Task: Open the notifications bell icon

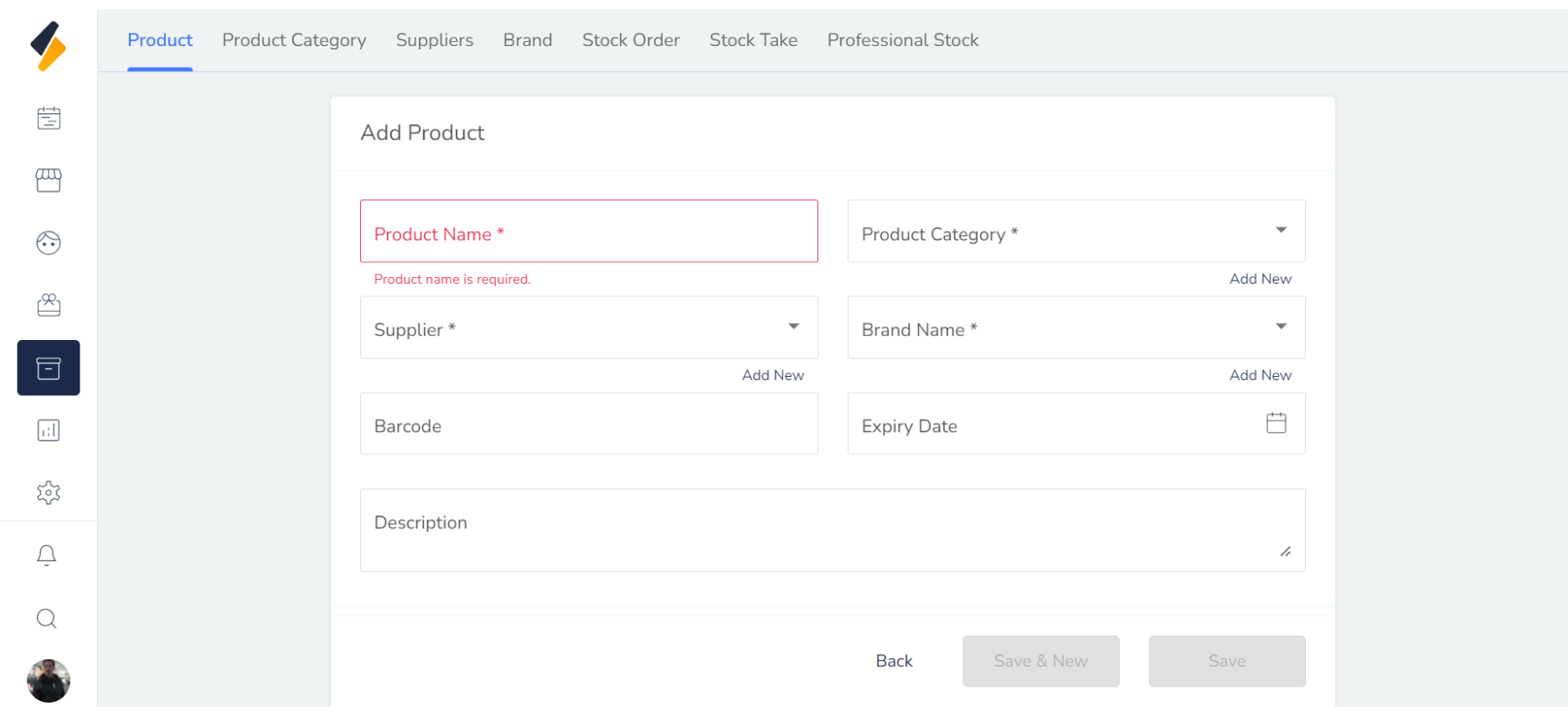Action: tap(47, 555)
